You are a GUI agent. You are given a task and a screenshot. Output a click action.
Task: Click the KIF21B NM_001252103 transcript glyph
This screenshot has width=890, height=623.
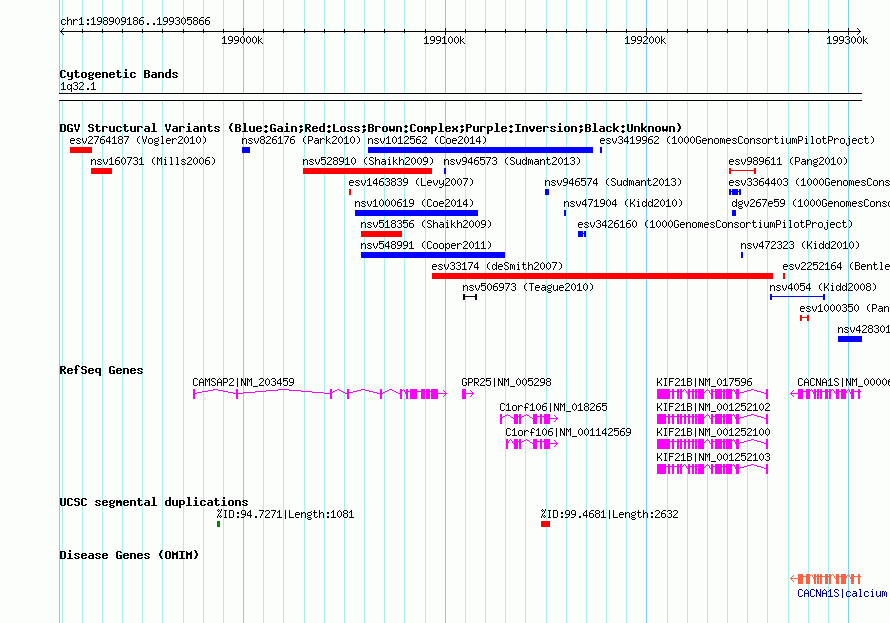tap(712, 469)
